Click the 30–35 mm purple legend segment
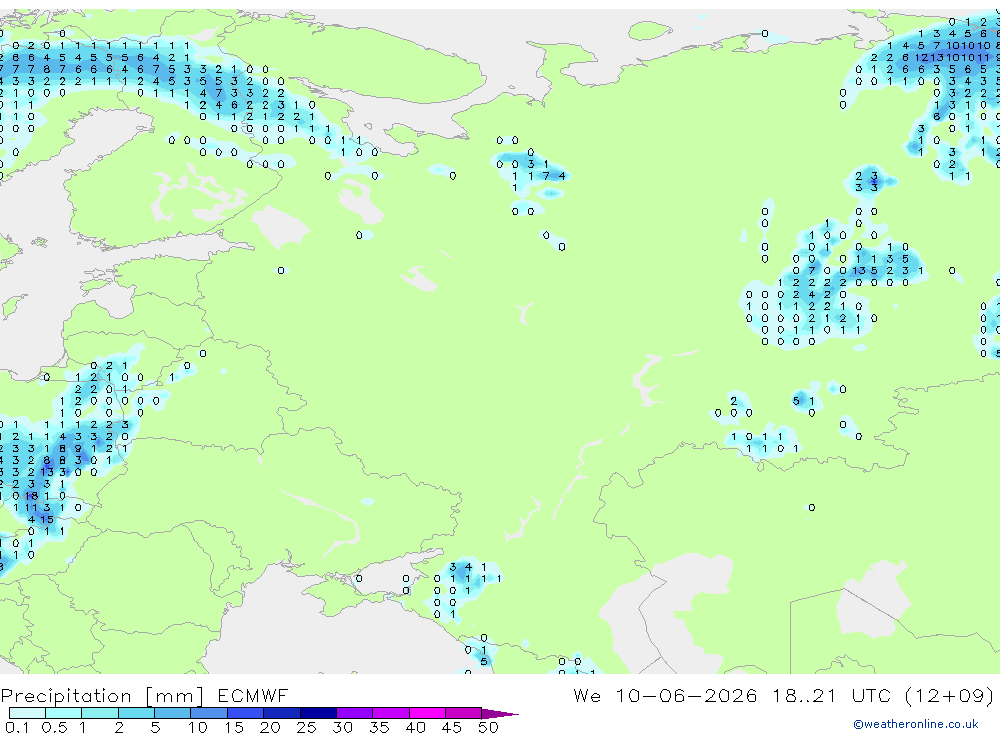The image size is (1000, 733). tap(355, 713)
